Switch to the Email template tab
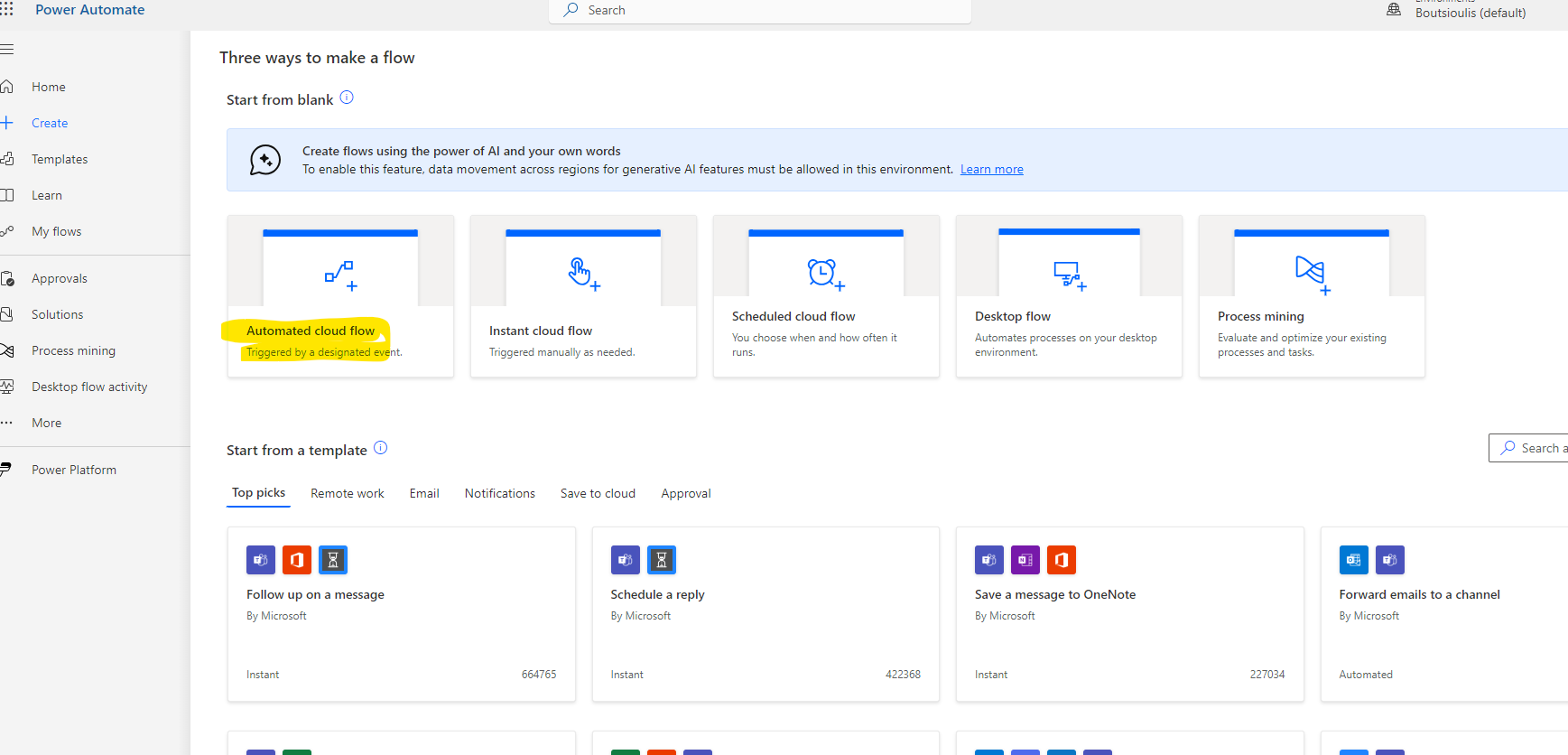Viewport: 1568px width, 755px height. 424,493
